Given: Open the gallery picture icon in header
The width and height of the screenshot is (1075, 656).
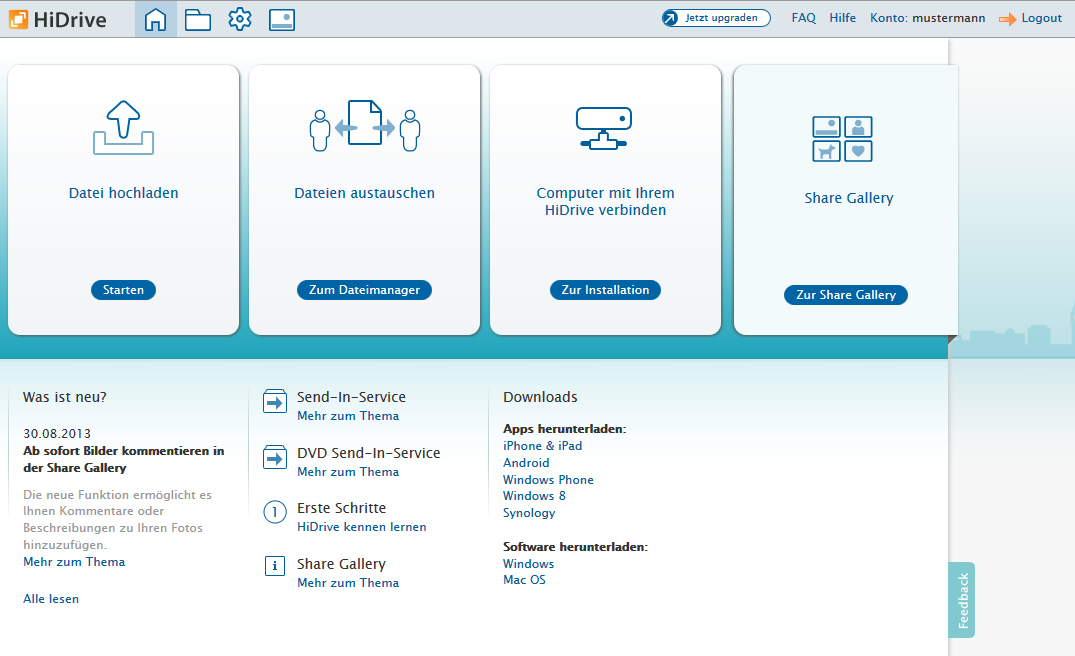Looking at the screenshot, I should click(x=282, y=19).
